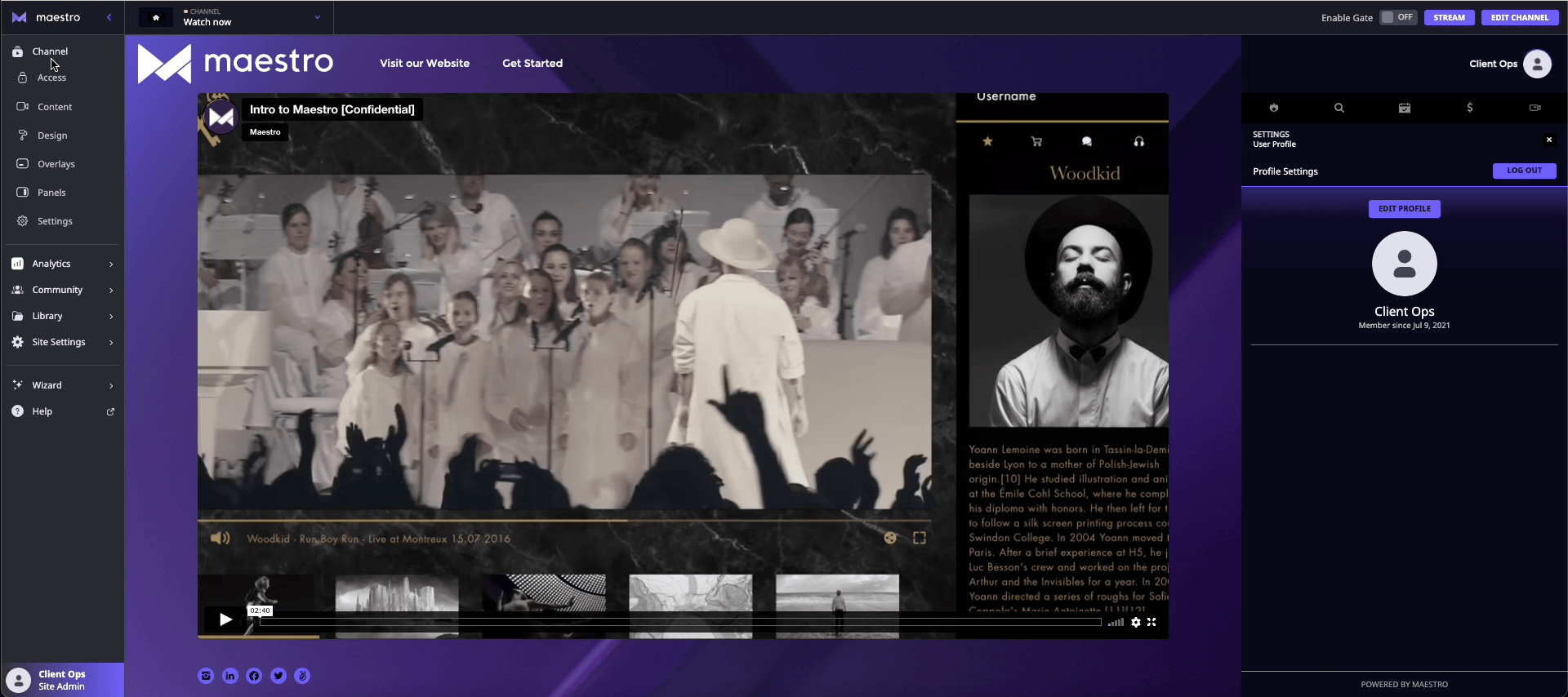Click the Panels icon

click(23, 193)
